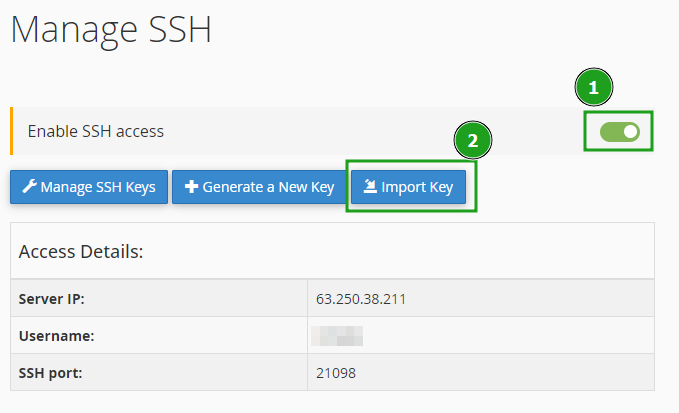This screenshot has width=679, height=413.
Task: Click the green step 2 badge
Action: [x=472, y=140]
